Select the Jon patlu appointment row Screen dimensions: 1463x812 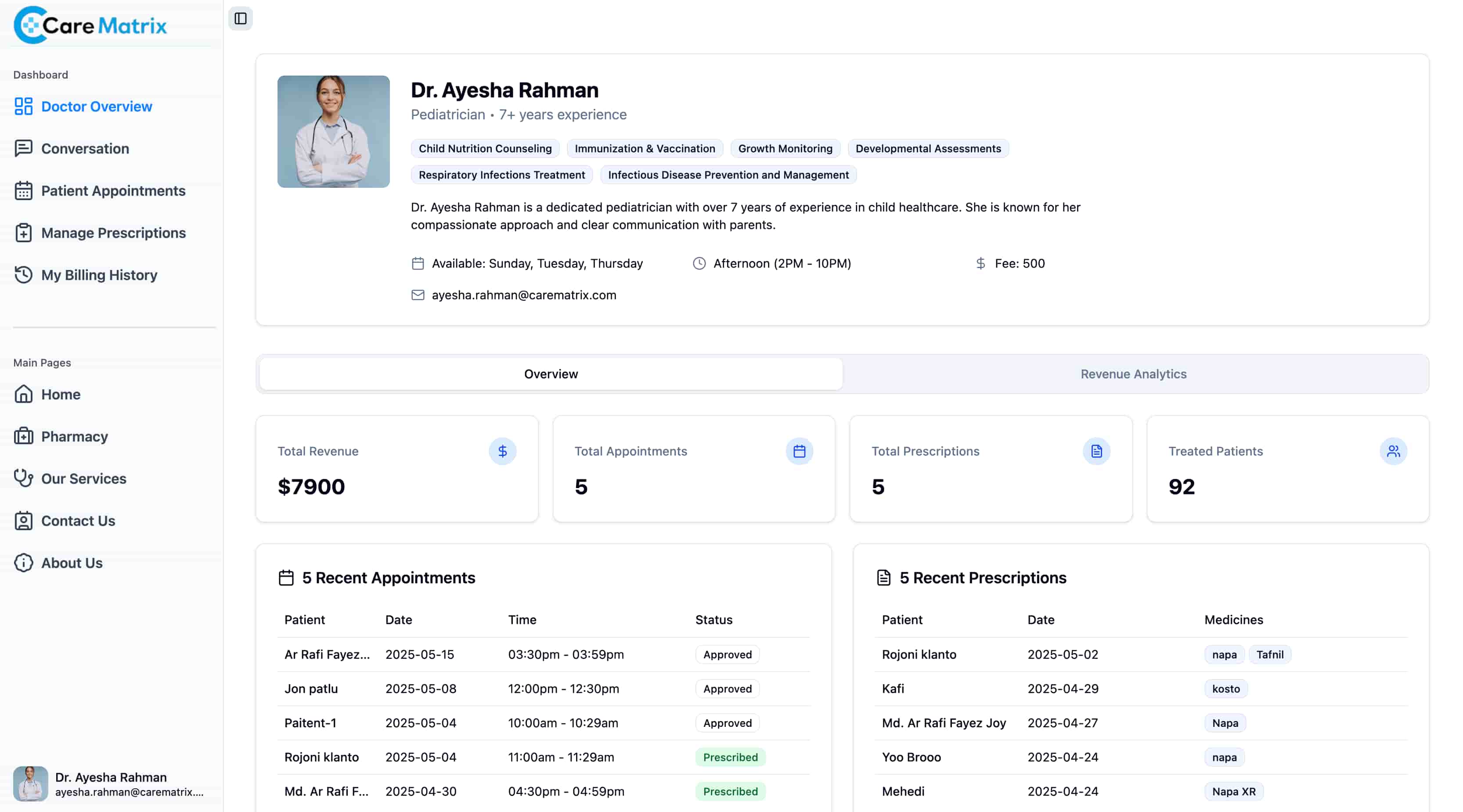point(544,689)
